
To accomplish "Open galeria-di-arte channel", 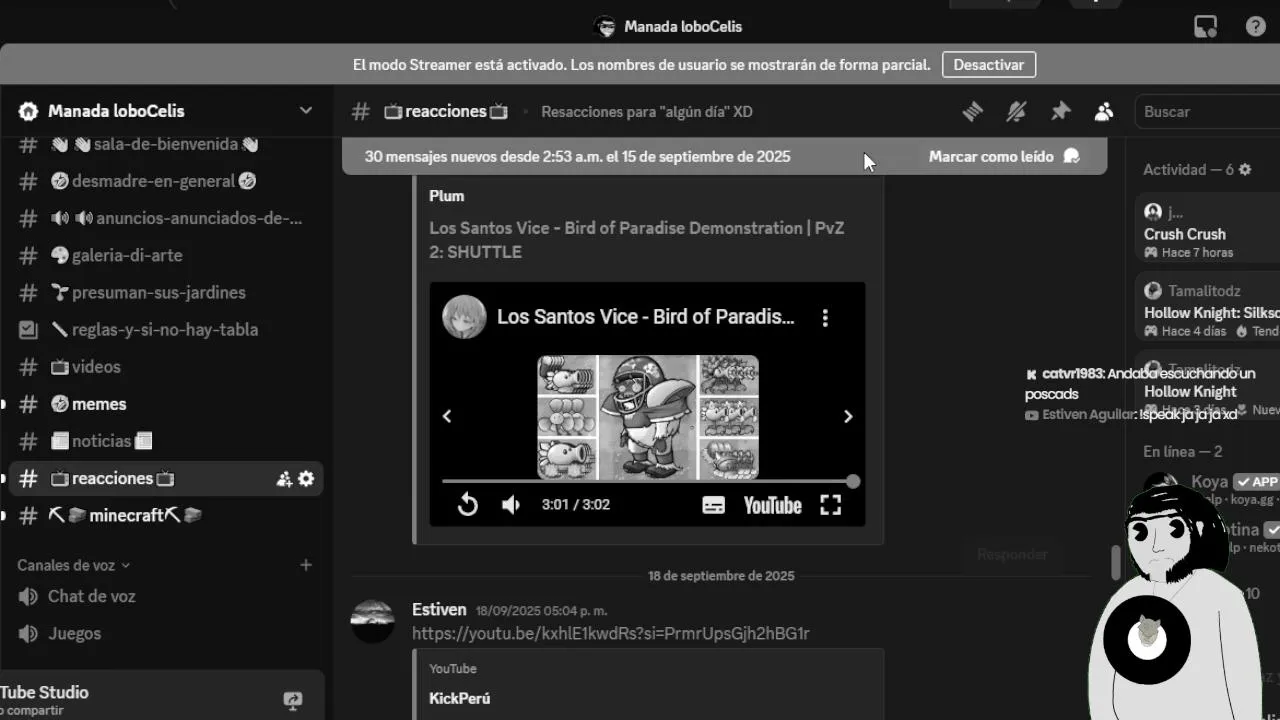I will (x=165, y=255).
